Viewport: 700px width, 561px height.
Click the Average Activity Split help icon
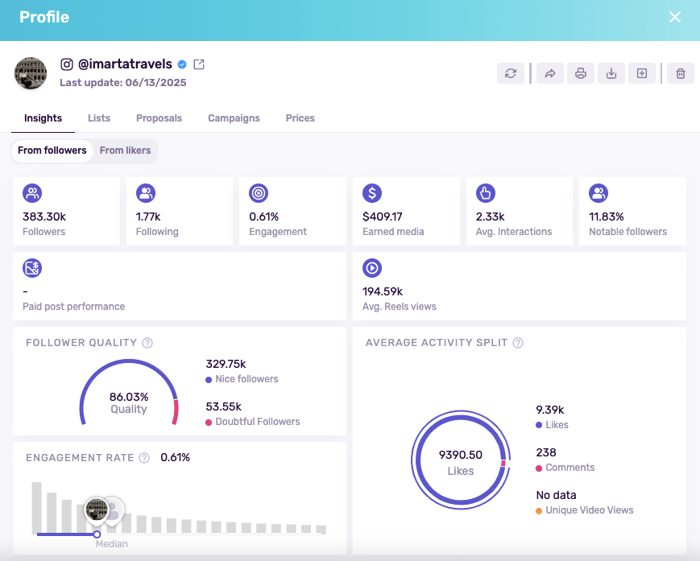518,343
